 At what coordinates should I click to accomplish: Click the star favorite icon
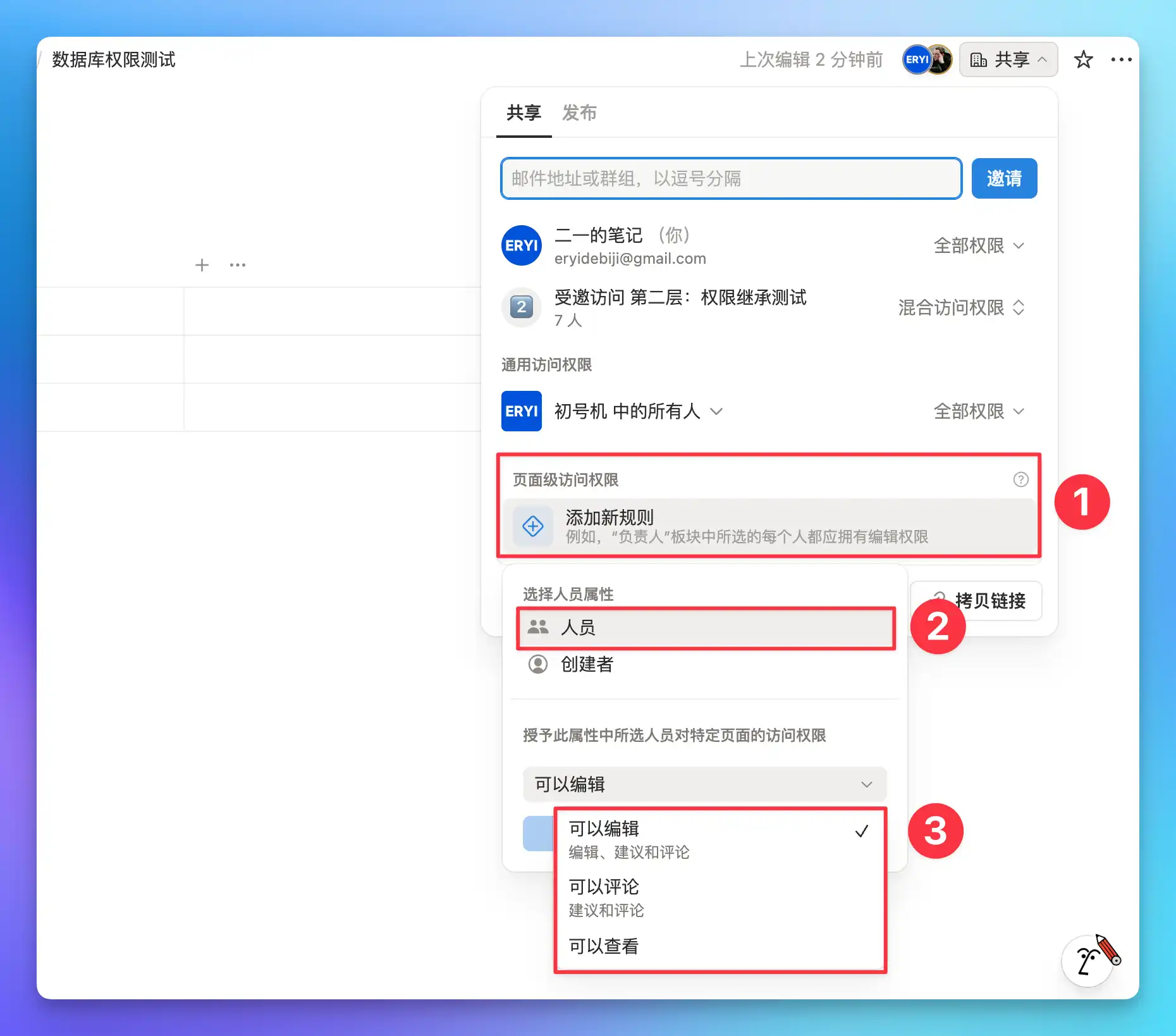point(1083,59)
